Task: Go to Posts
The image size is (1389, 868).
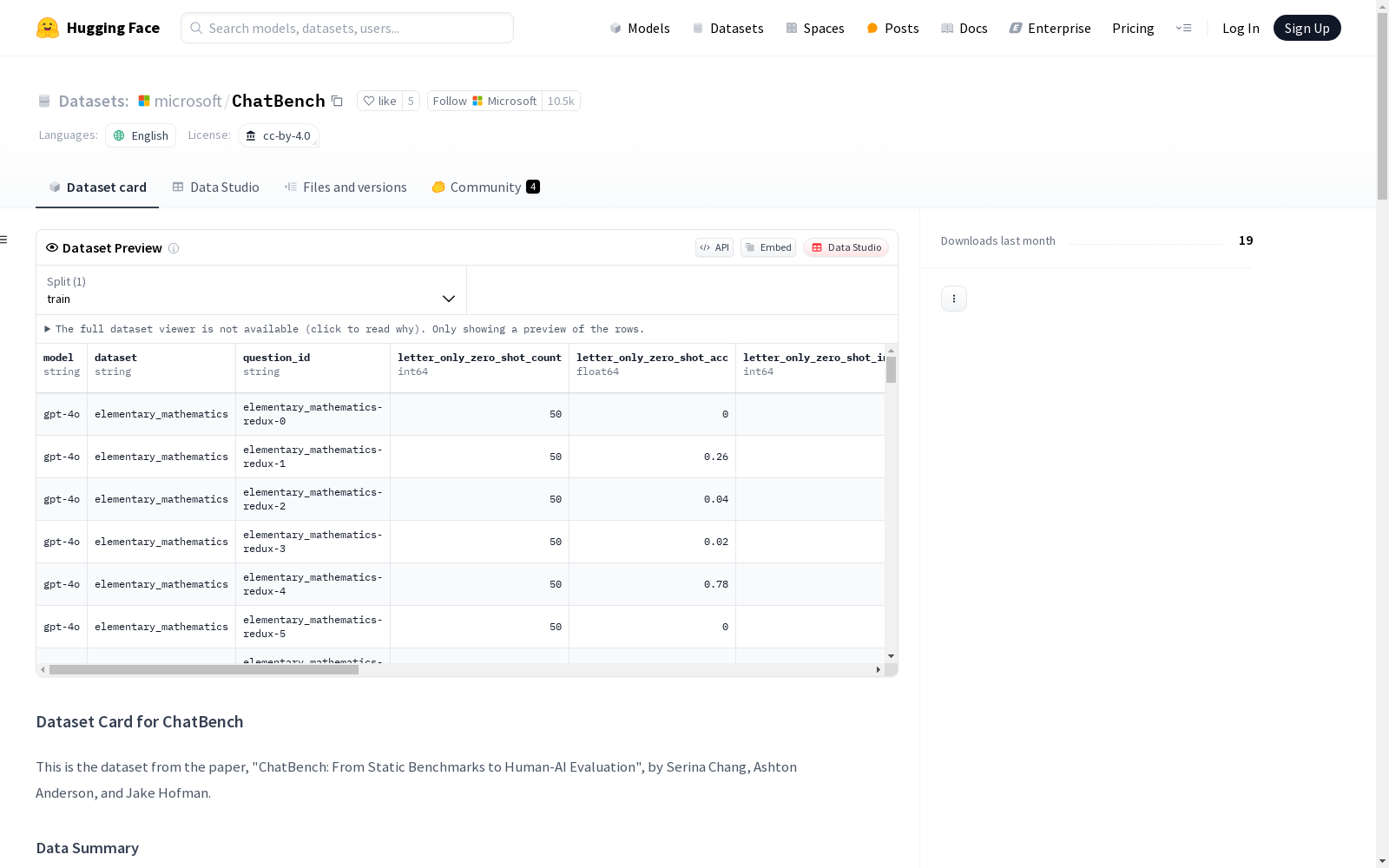Action: point(892,28)
